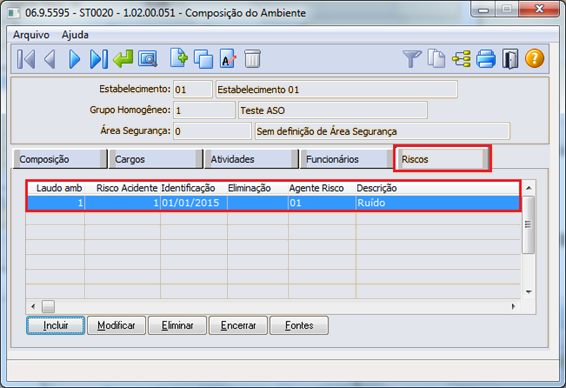The height and width of the screenshot is (388, 566).
Task: Click the horizontal scroll right arrow
Action: [x=513, y=307]
